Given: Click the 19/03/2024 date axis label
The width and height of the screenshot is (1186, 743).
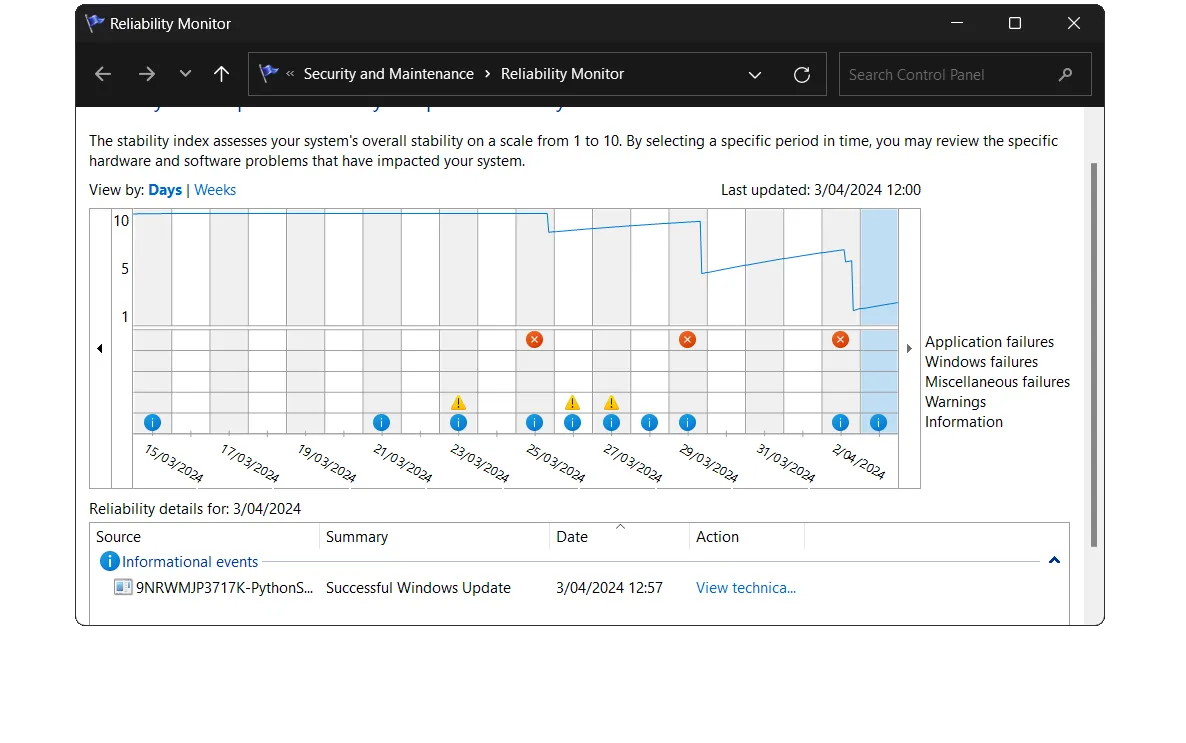Looking at the screenshot, I should click(x=327, y=463).
